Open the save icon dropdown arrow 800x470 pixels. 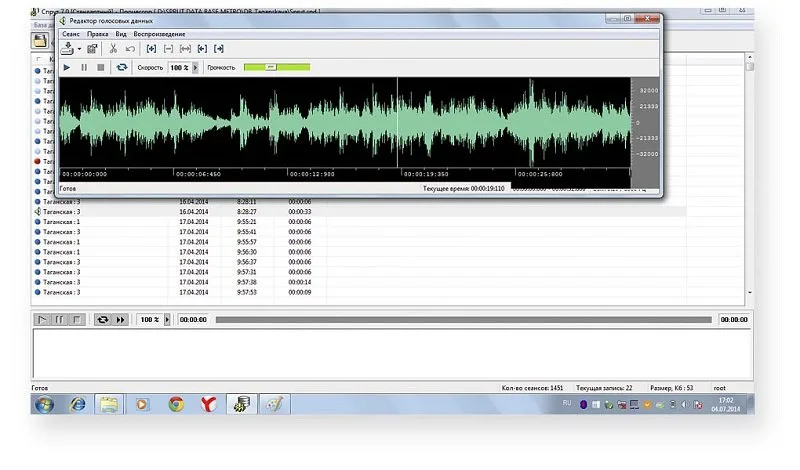click(x=78, y=48)
